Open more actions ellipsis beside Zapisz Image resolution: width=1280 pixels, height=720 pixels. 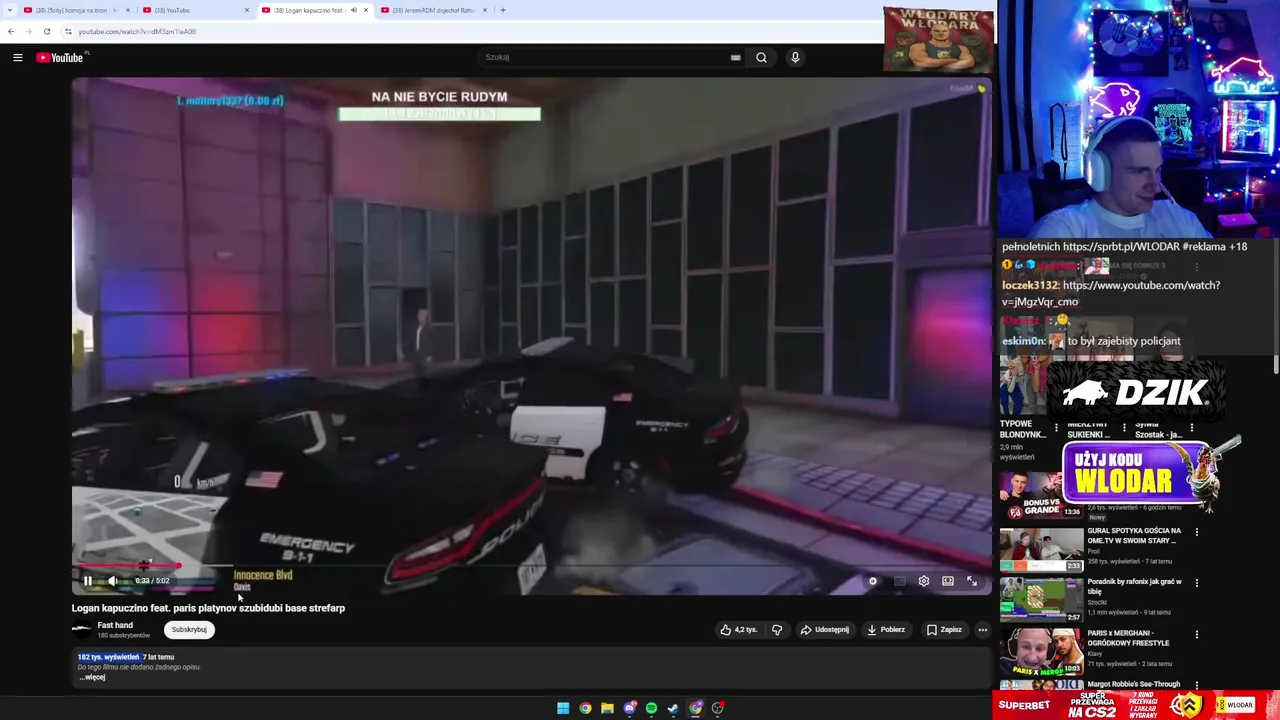click(983, 630)
